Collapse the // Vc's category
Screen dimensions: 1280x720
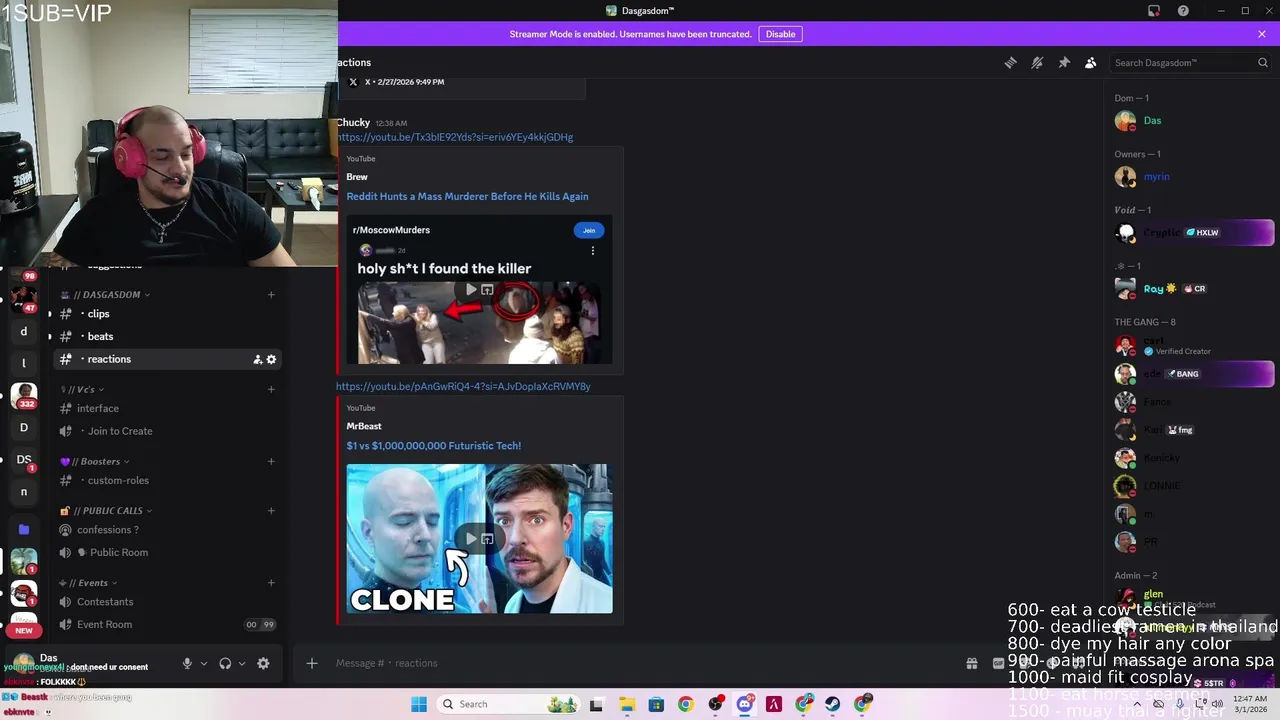click(83, 389)
